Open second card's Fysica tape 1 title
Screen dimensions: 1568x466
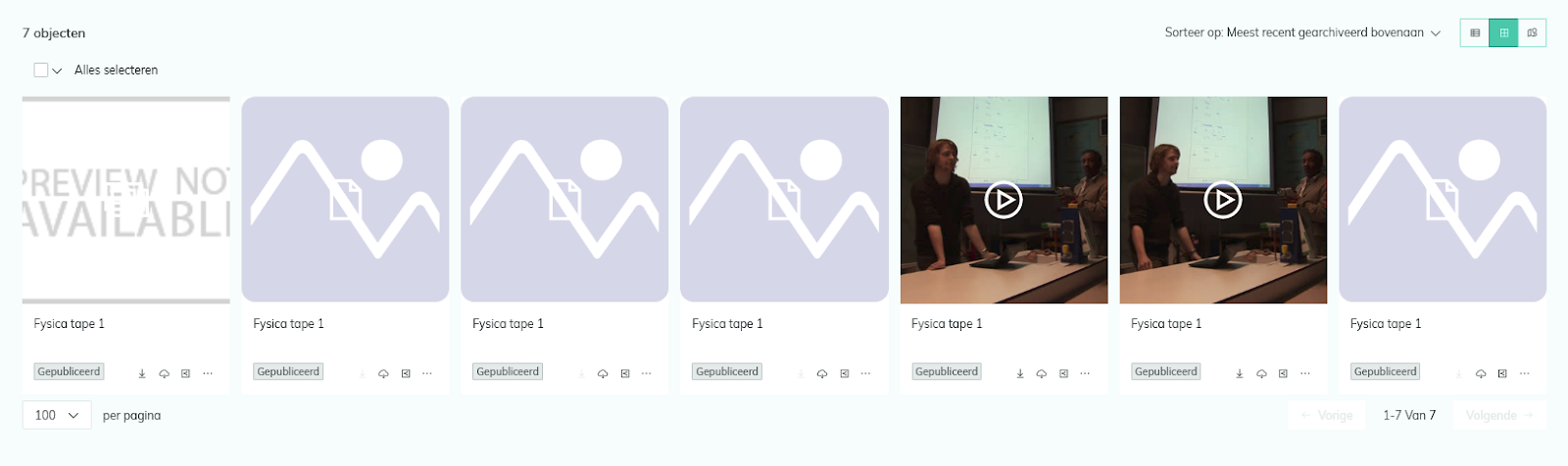tap(288, 324)
